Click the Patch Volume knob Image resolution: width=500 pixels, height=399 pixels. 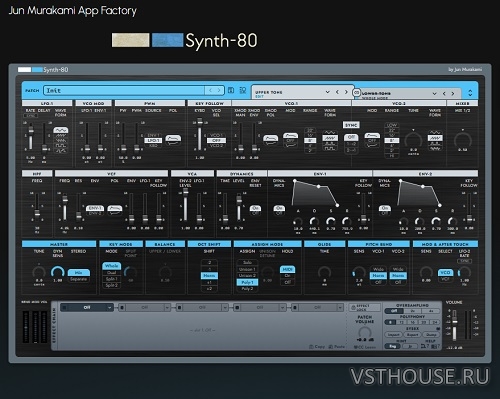coord(365,332)
